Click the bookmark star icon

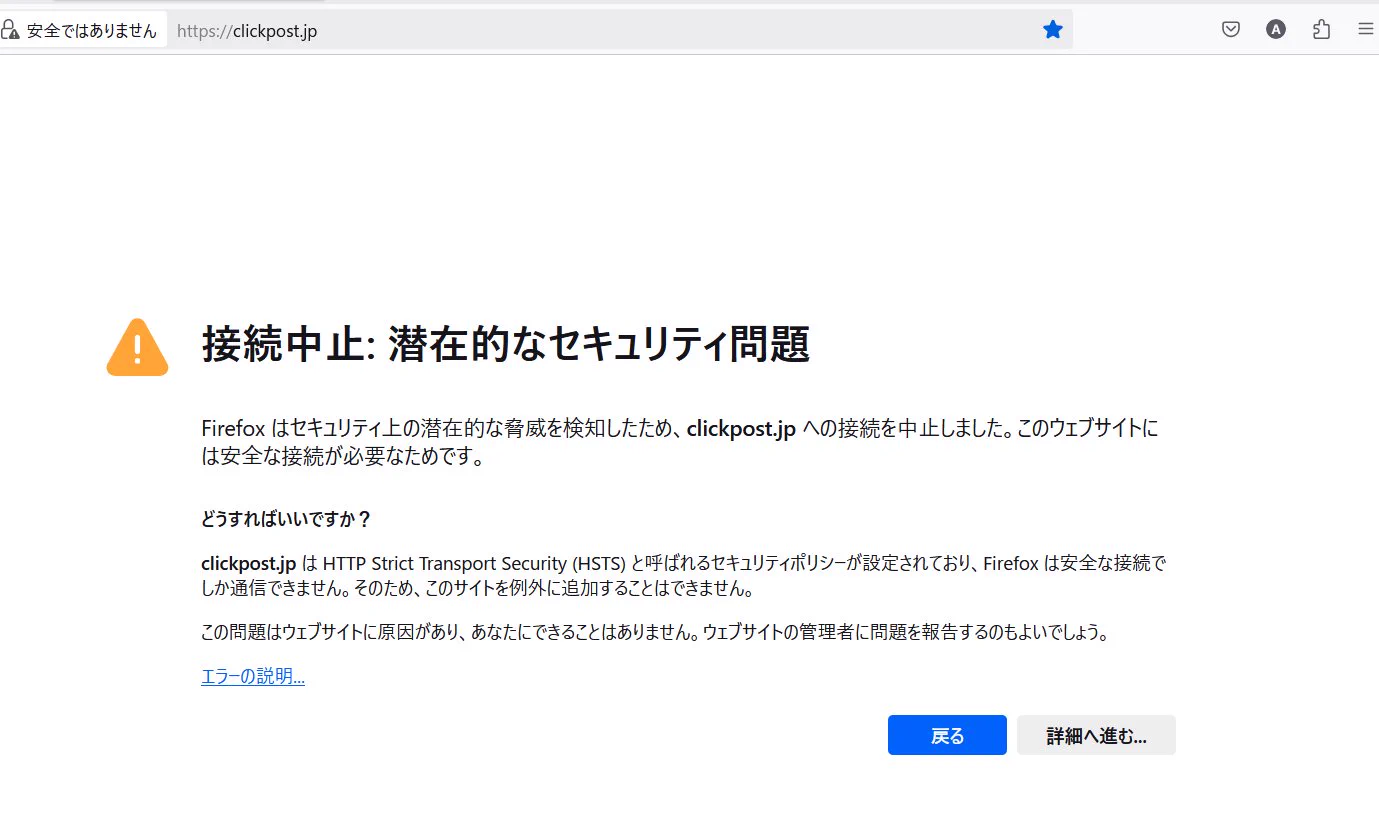tap(1053, 30)
